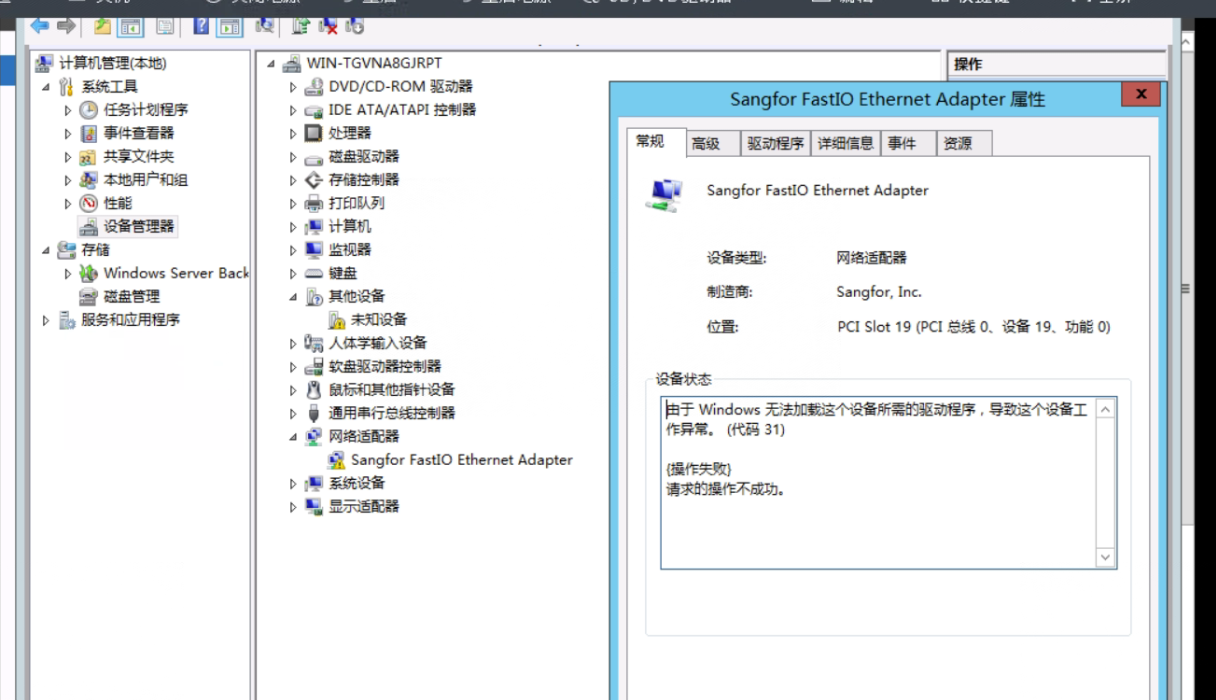Open Help with the blue question mark icon

201,26
